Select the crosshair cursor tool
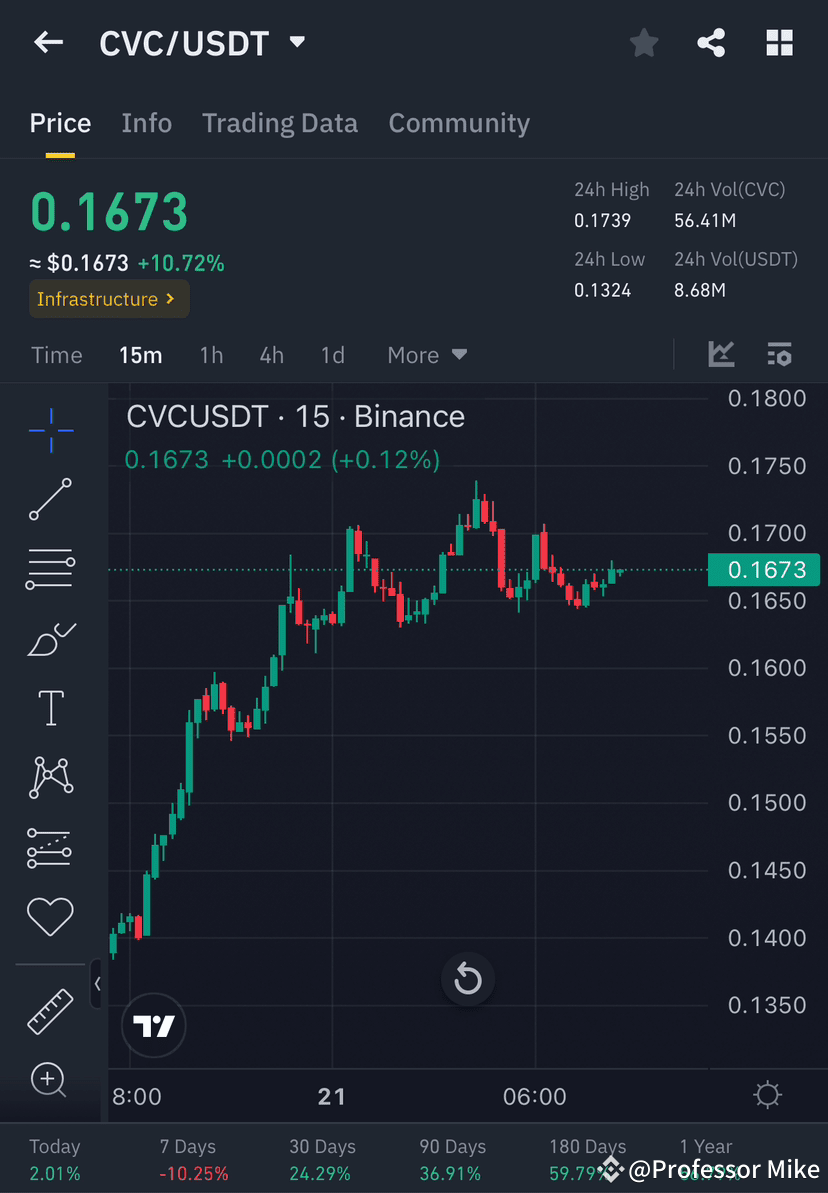The height and width of the screenshot is (1193, 828). point(50,430)
